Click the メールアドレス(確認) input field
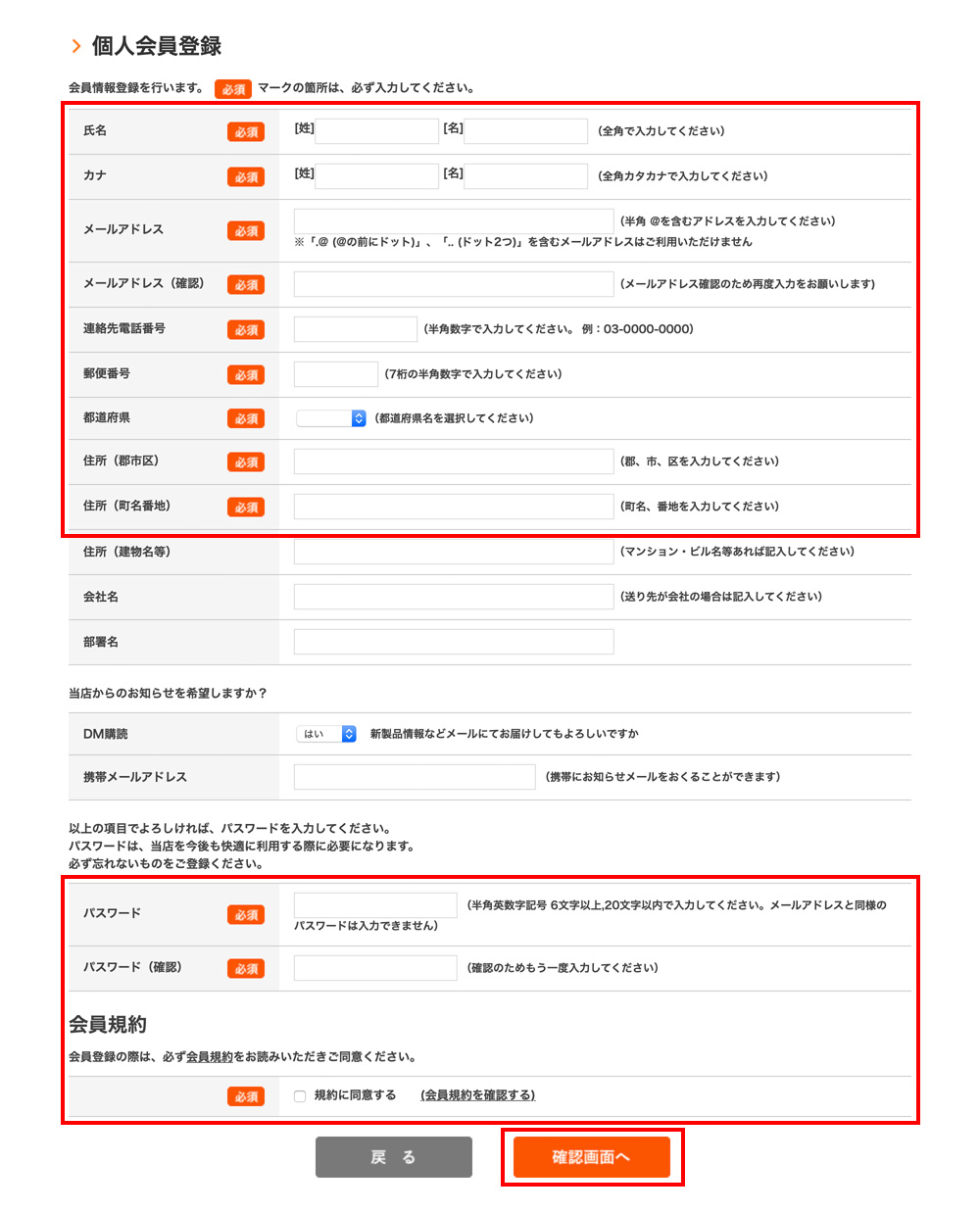The height and width of the screenshot is (1212, 980). [453, 284]
